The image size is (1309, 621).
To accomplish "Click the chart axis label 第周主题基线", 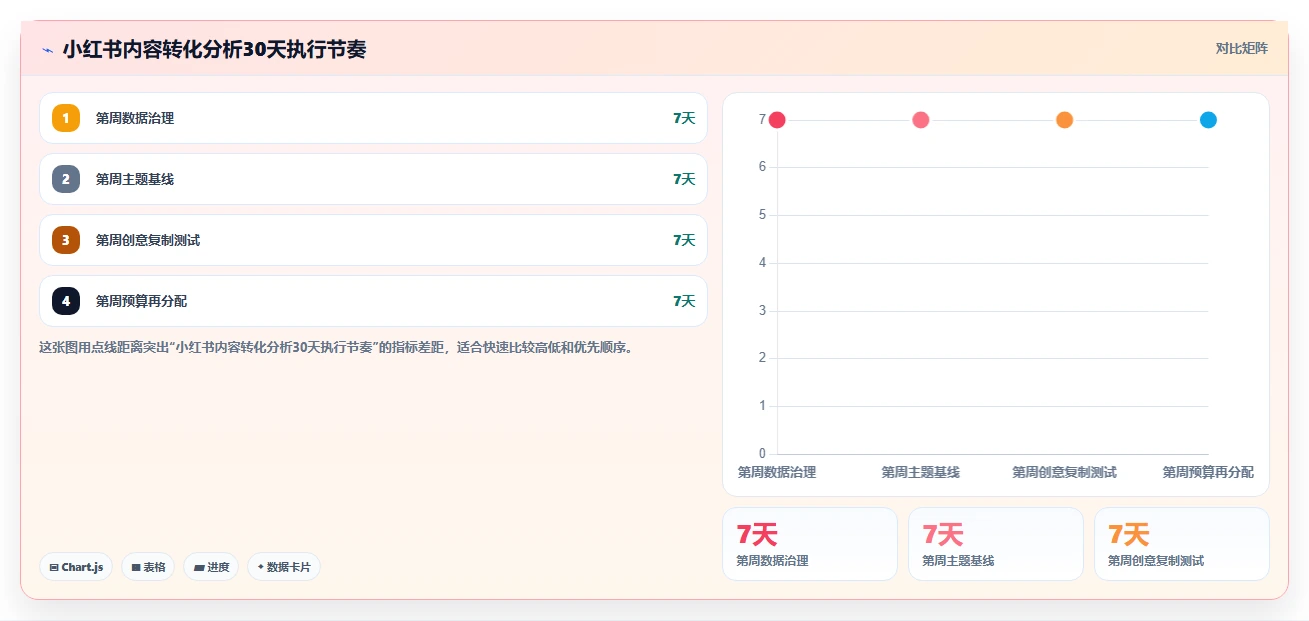I will 921,472.
